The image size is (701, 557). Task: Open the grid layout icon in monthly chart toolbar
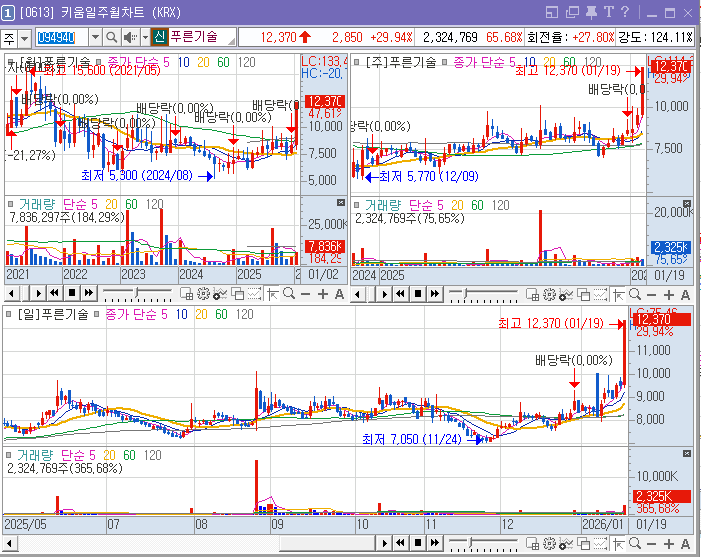coord(186,294)
